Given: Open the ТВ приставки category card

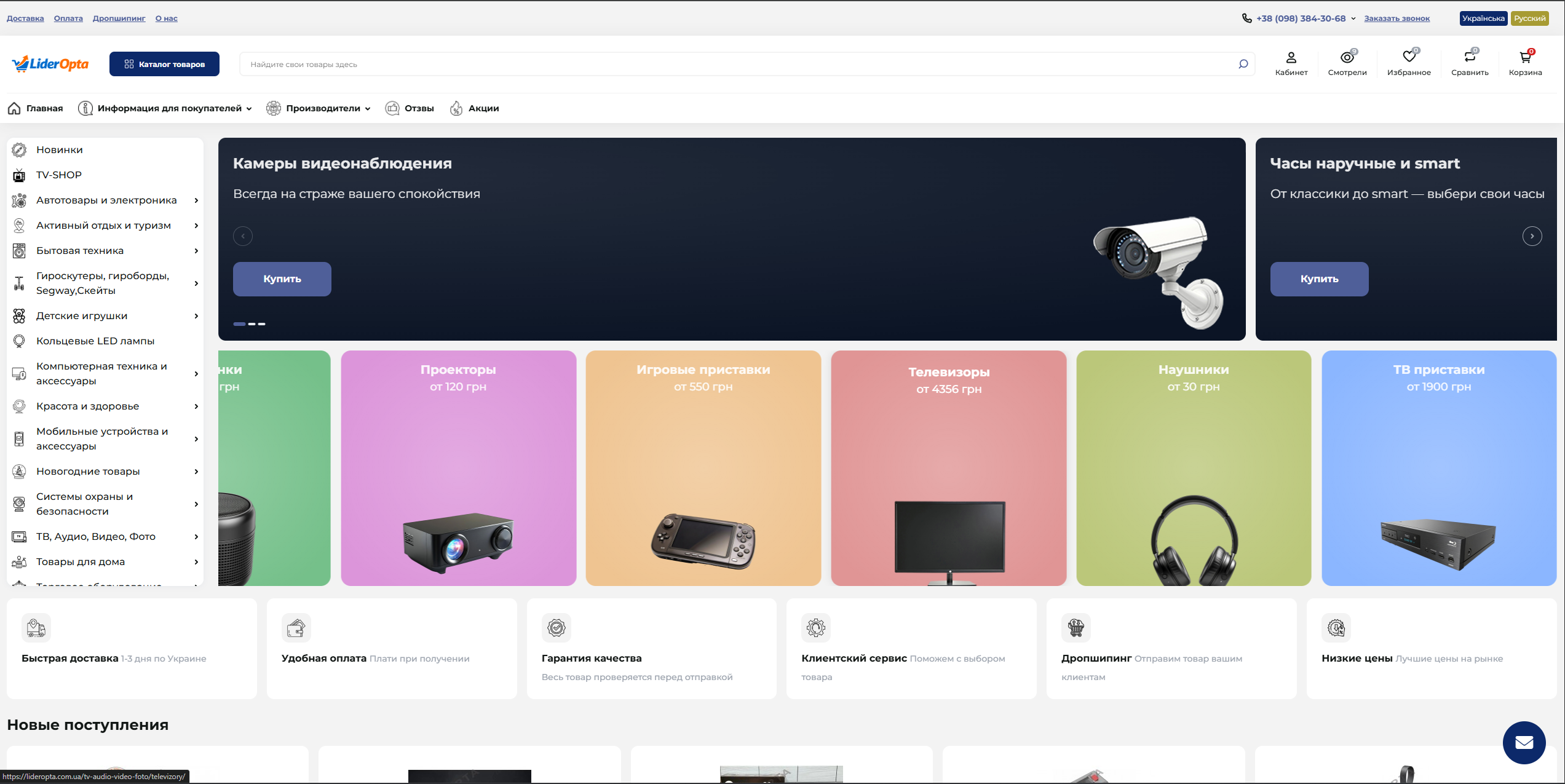Looking at the screenshot, I should pos(1439,468).
